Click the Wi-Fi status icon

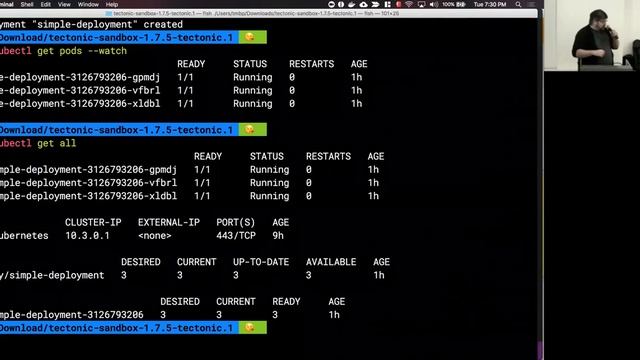pos(409,4)
